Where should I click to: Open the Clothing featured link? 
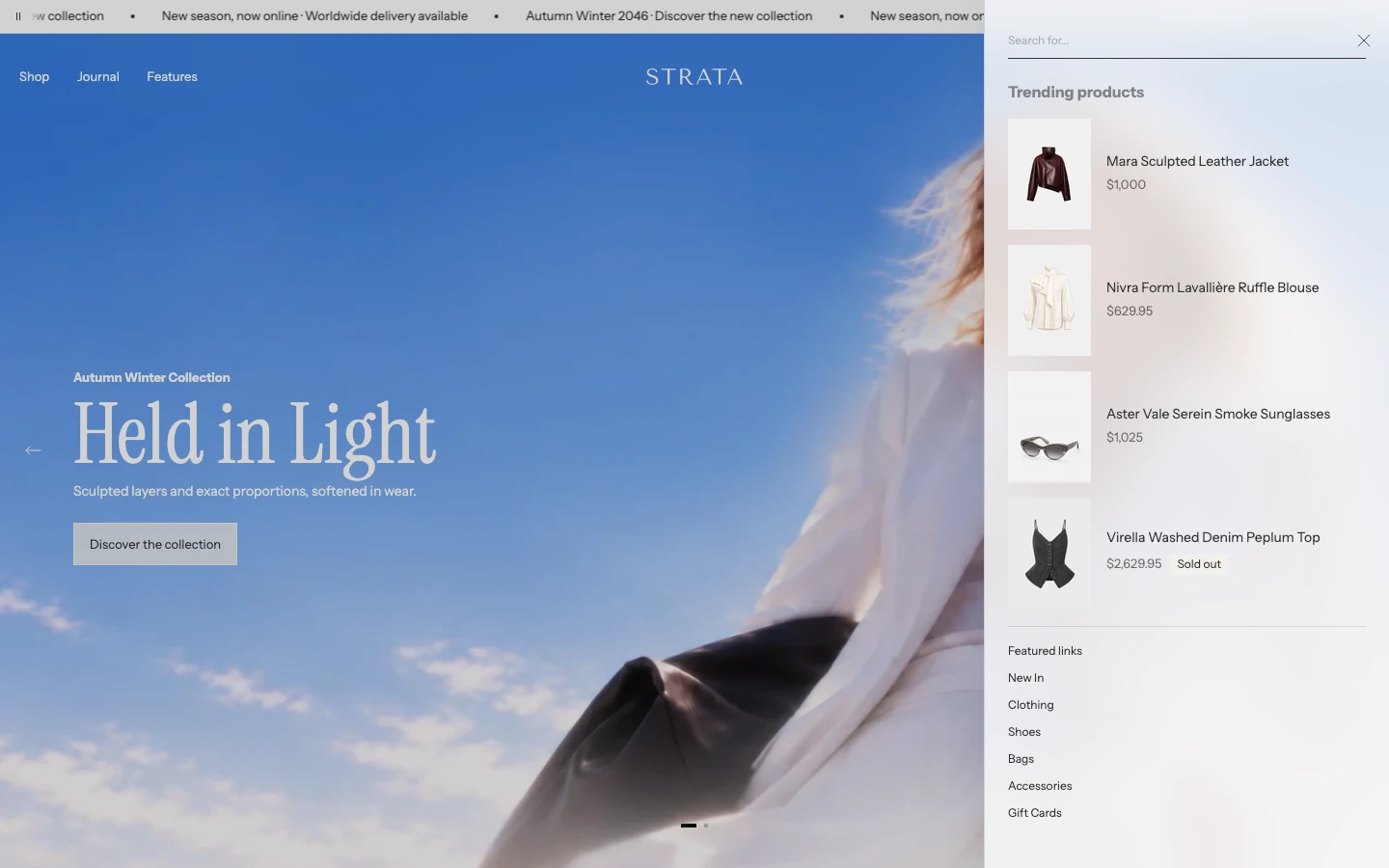click(1031, 705)
